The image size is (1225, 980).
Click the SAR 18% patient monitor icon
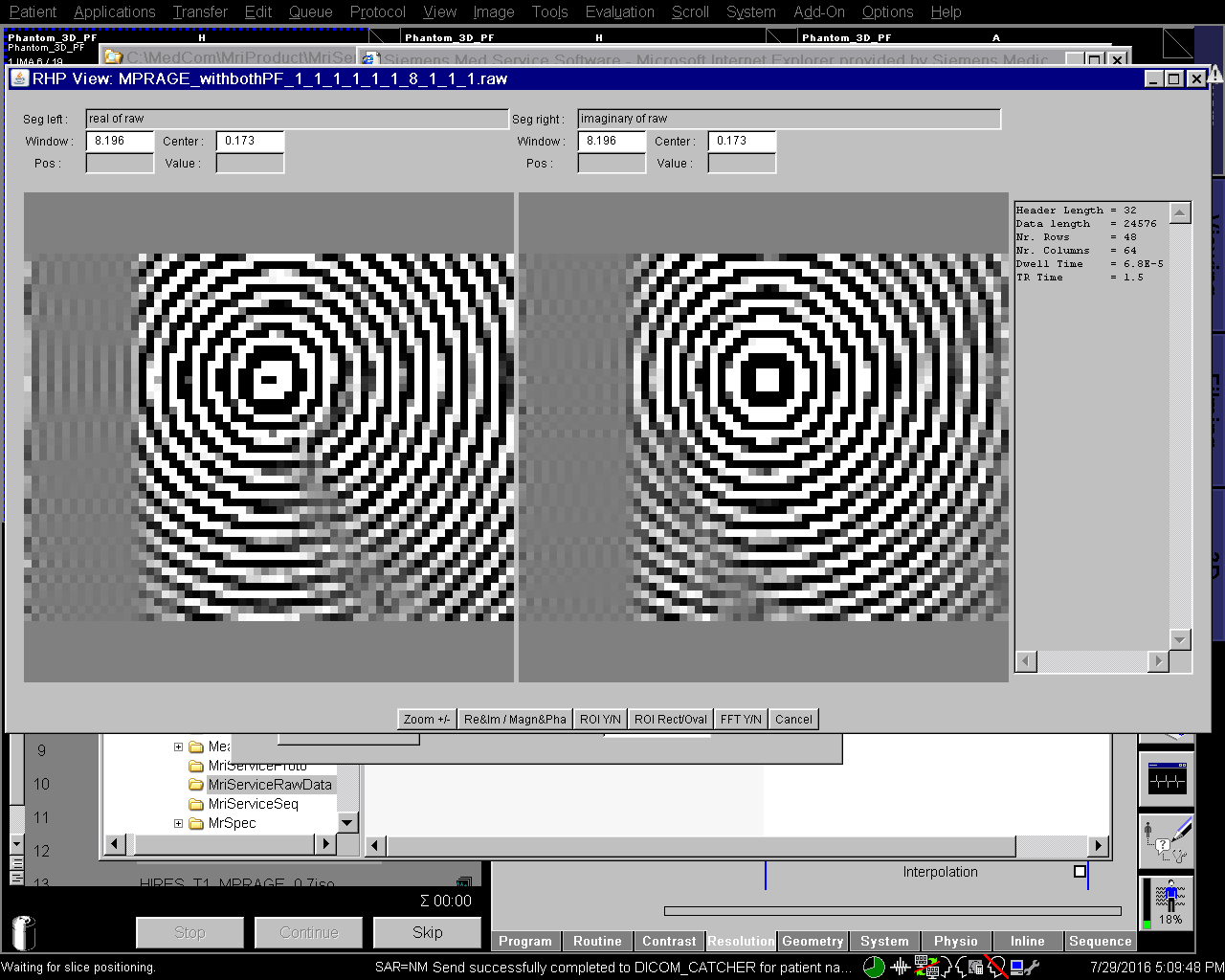[1168, 903]
